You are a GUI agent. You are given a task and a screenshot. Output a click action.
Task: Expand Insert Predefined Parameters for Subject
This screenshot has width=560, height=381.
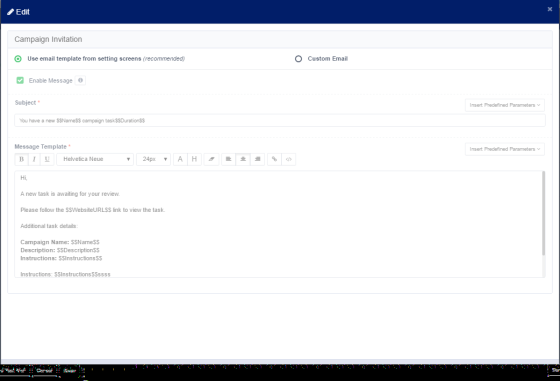[x=505, y=105]
